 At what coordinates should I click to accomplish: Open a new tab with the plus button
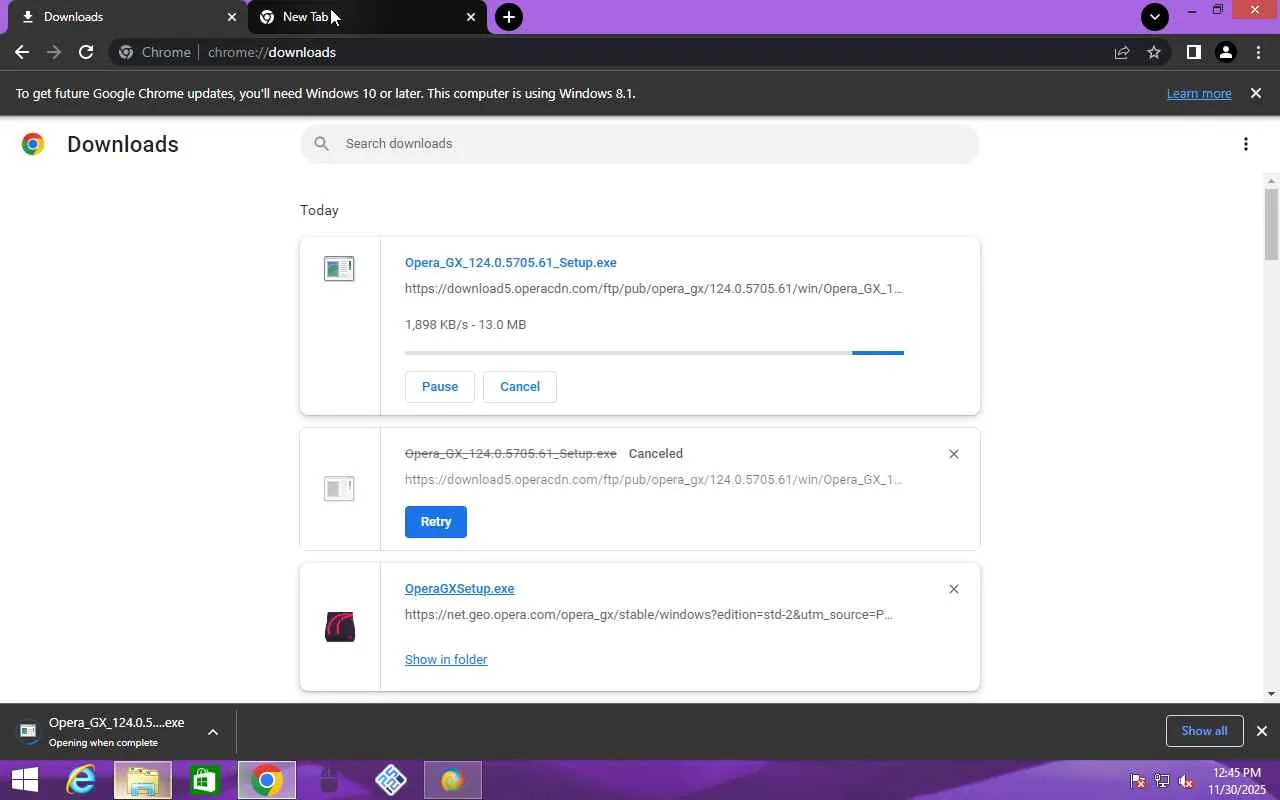point(509,17)
